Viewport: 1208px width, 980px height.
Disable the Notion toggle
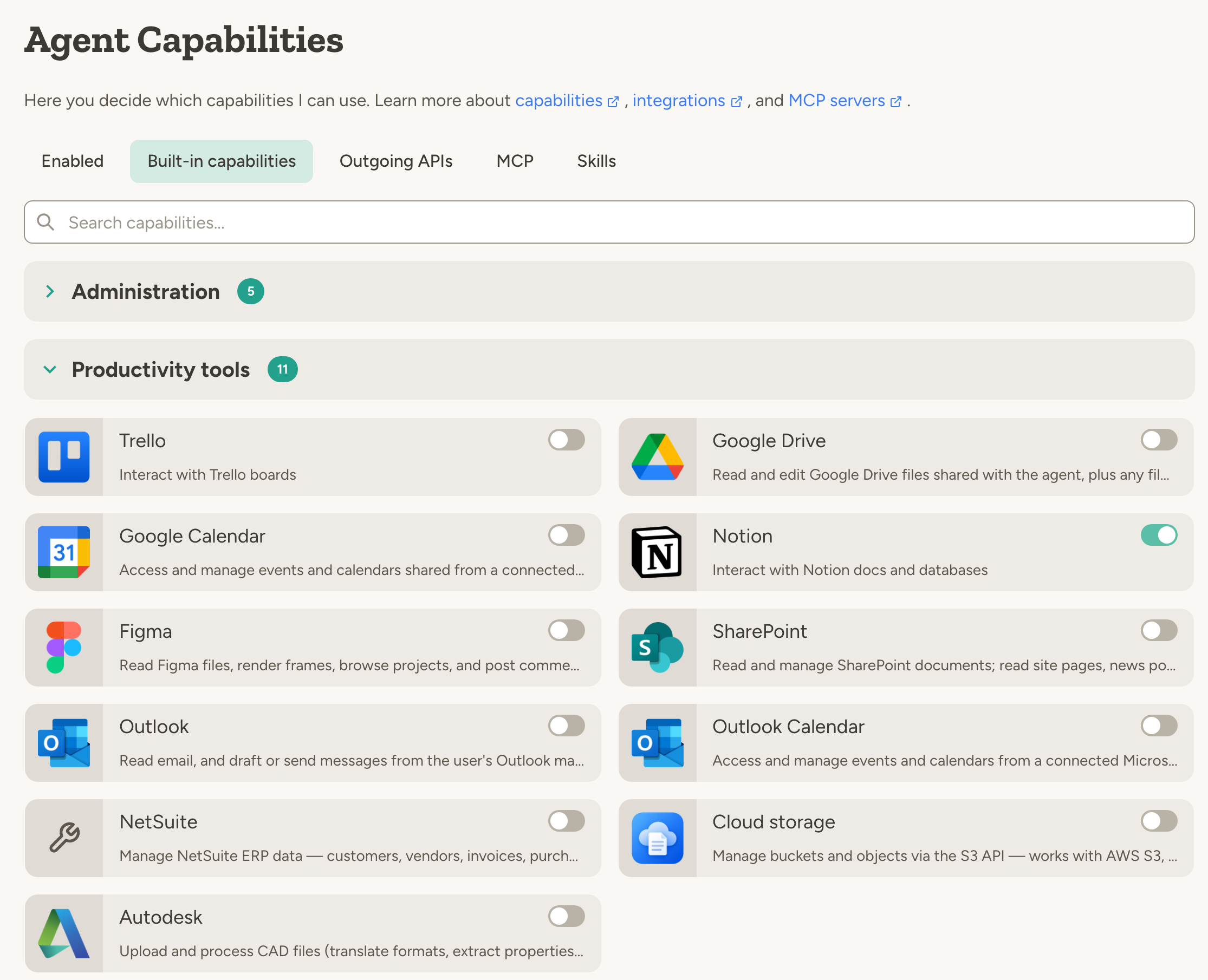click(x=1159, y=535)
